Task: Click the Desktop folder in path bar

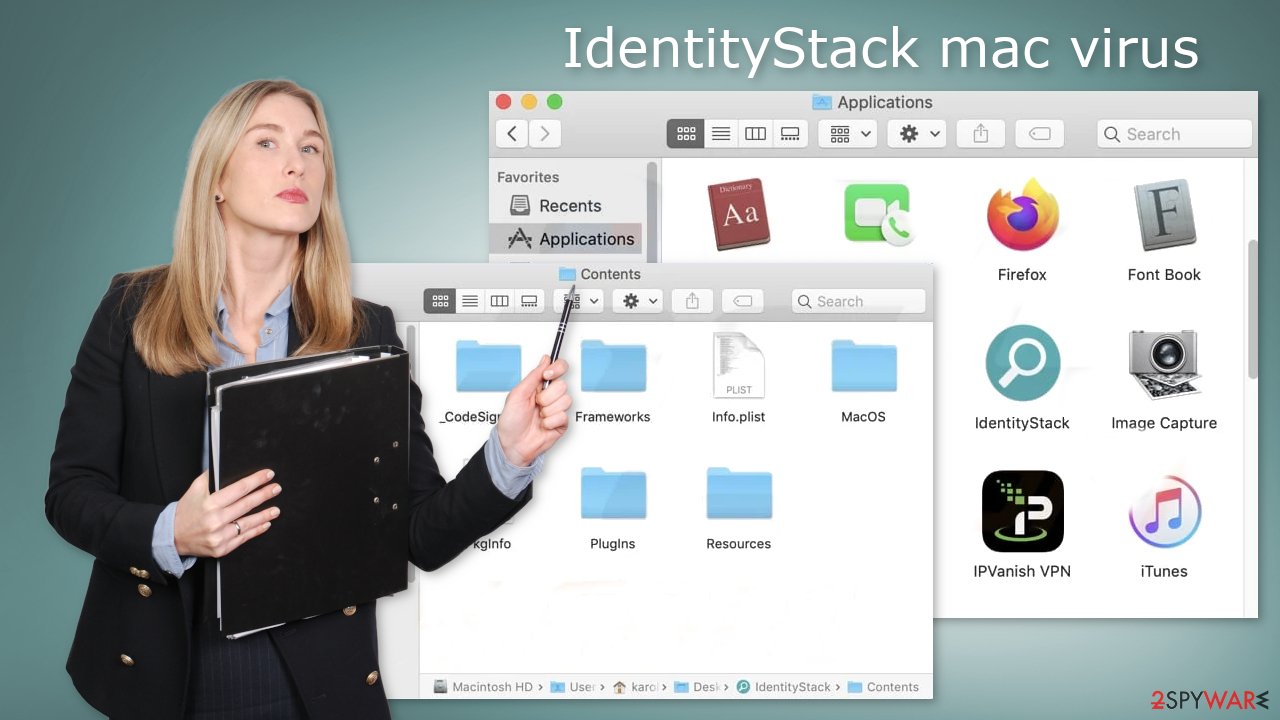Action: [x=699, y=687]
